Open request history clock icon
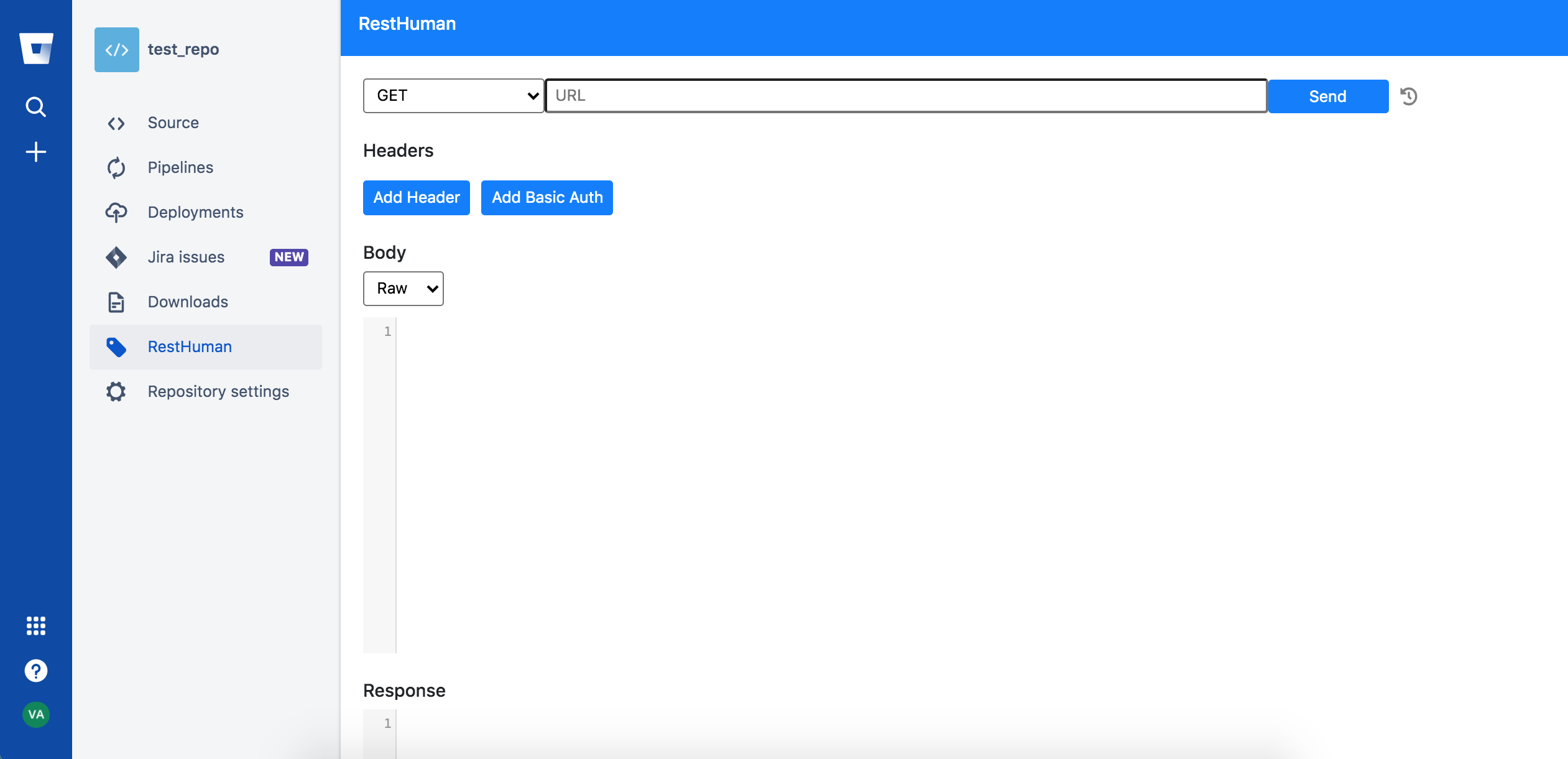Viewport: 1568px width, 759px height. [1409, 96]
